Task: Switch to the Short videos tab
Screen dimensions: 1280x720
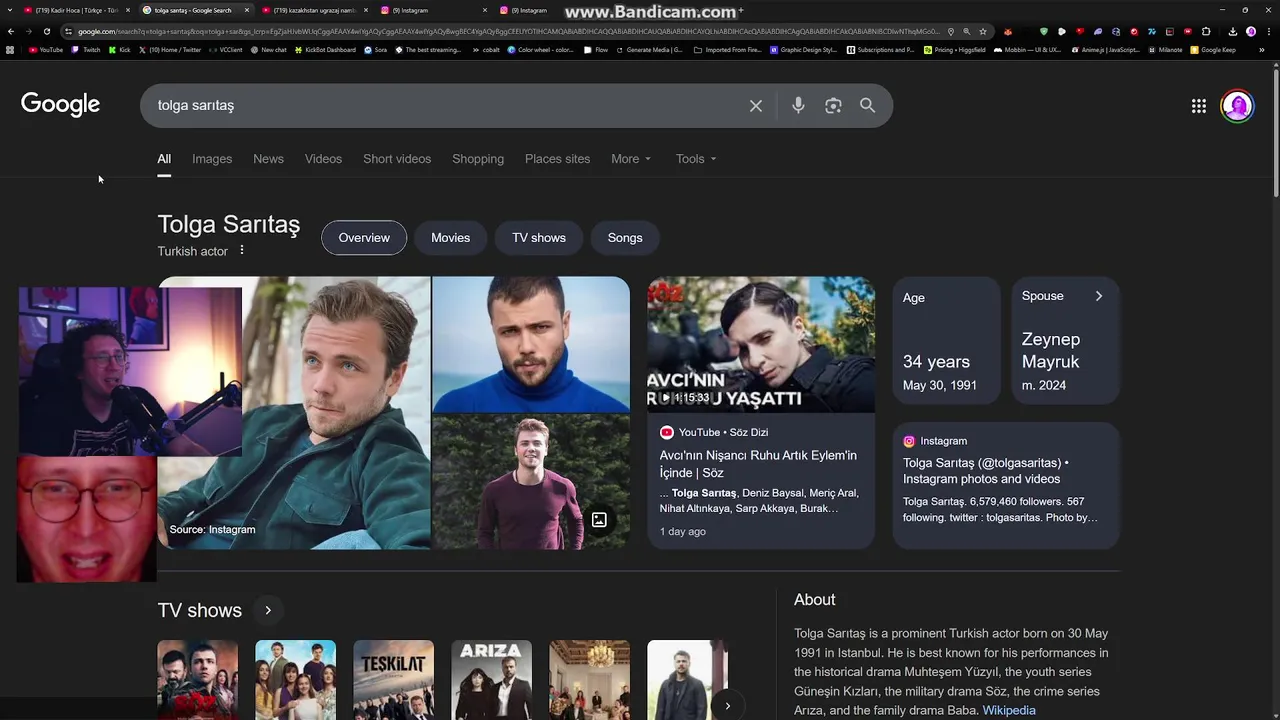Action: [397, 159]
